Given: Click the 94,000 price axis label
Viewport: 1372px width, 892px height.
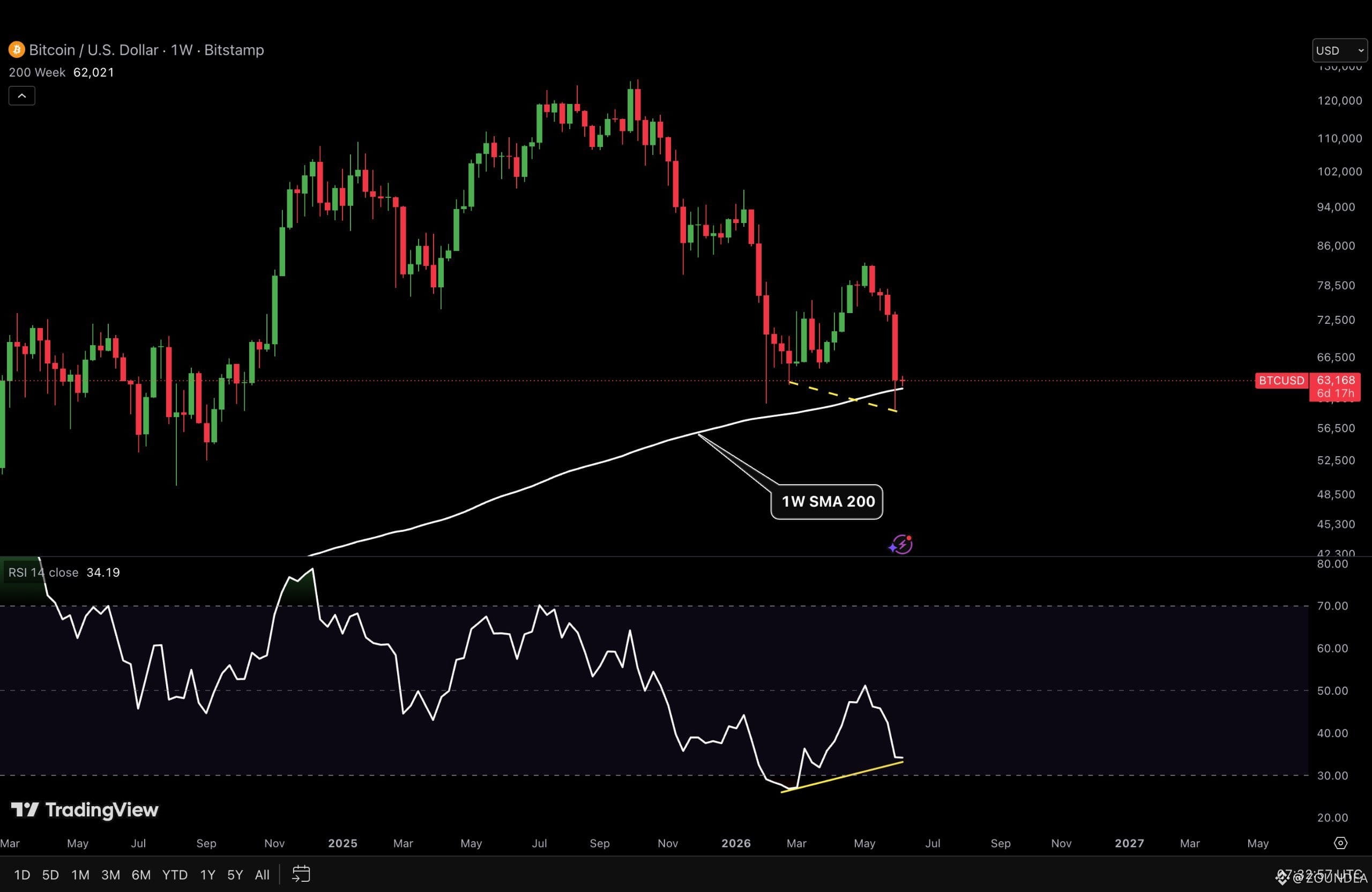Looking at the screenshot, I should click(x=1336, y=207).
